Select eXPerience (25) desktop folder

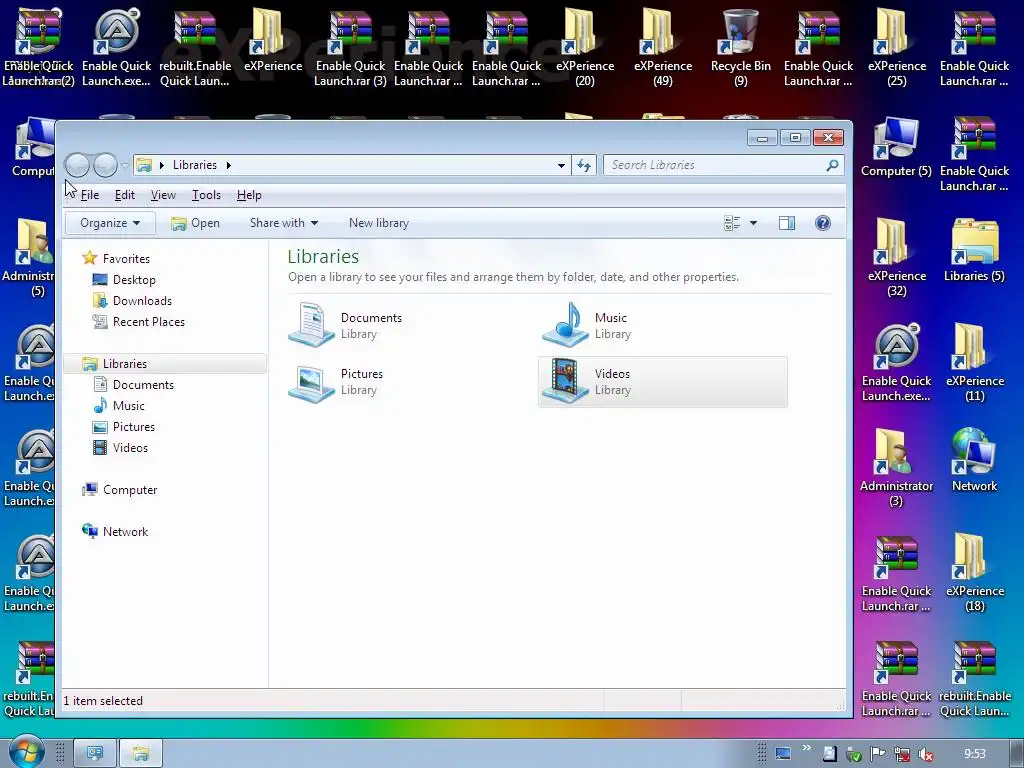click(x=897, y=48)
